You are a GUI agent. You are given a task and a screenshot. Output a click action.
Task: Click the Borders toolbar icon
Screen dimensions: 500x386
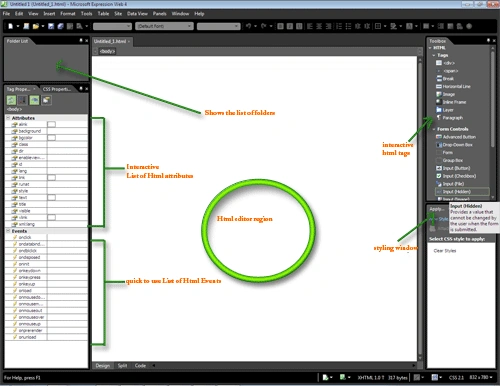(378, 26)
